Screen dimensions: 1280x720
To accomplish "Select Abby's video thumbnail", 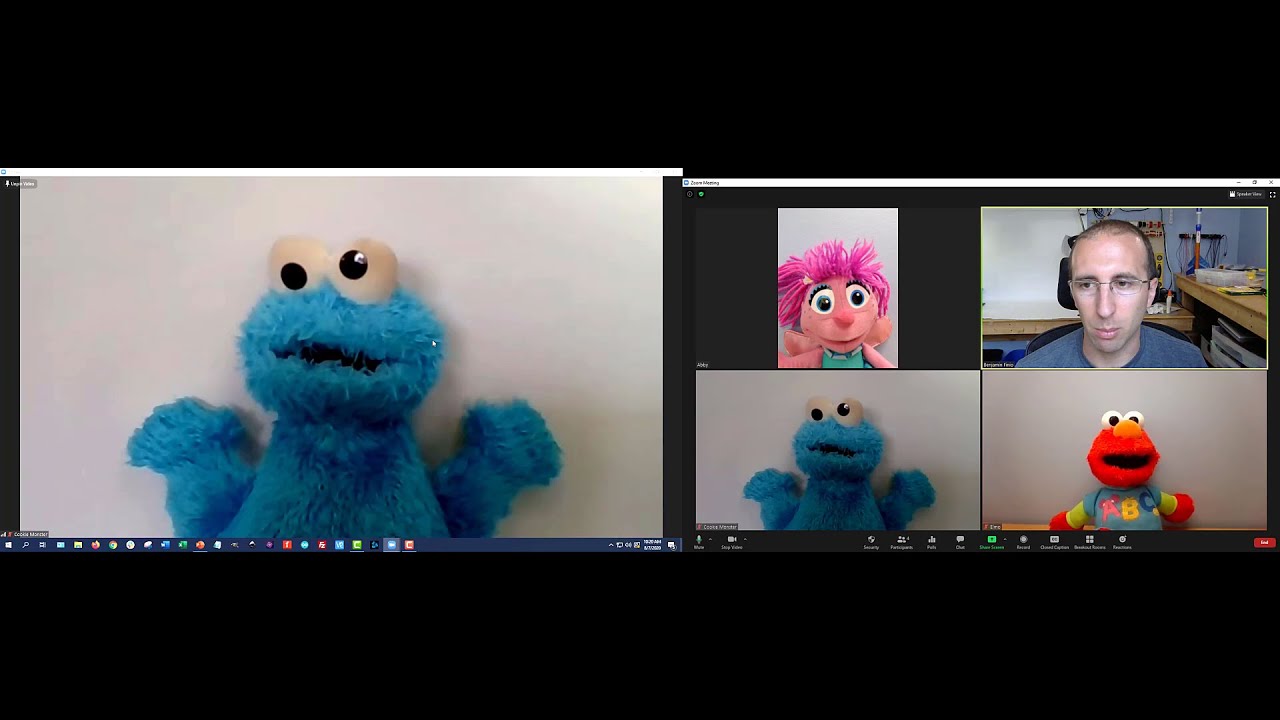I will 838,288.
